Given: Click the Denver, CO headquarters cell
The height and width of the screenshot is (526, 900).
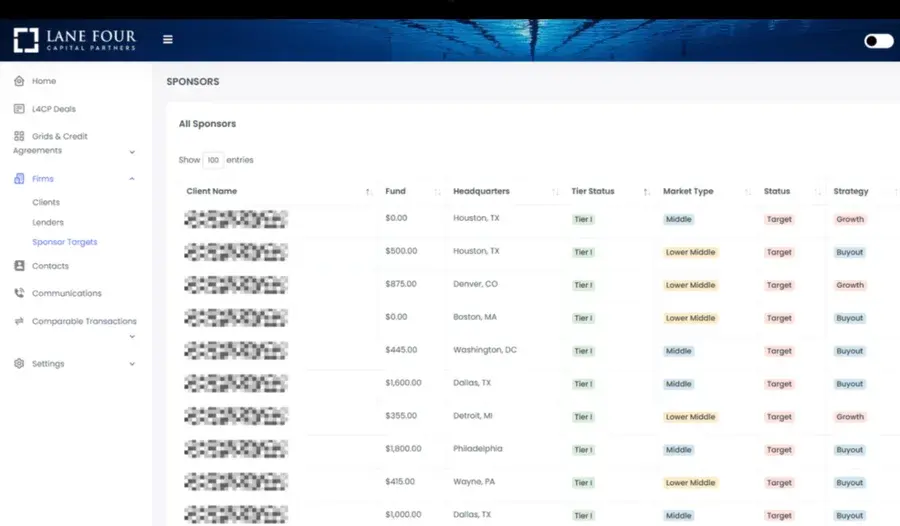Looking at the screenshot, I should [475, 284].
